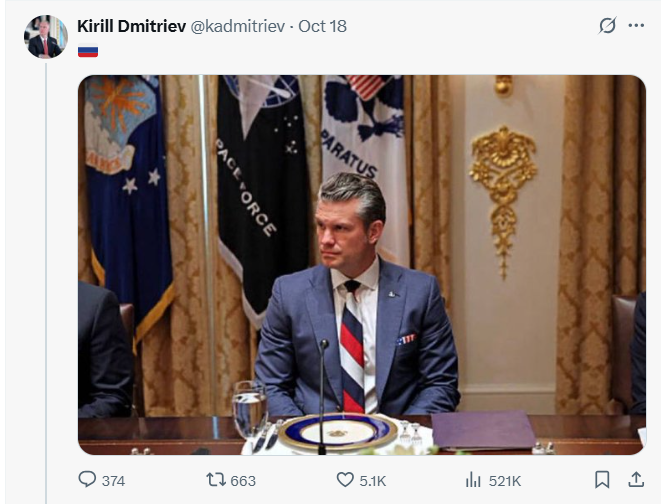Screen dimensions: 661x504
Task: Click Kirill Dmitriev's profile avatar
Action: coord(45,37)
